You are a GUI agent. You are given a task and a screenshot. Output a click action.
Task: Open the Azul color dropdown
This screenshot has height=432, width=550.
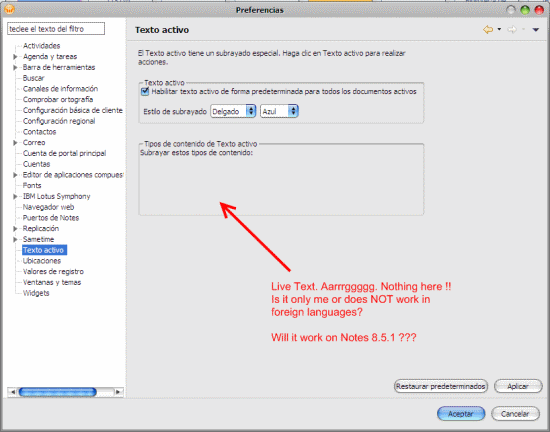(x=279, y=111)
